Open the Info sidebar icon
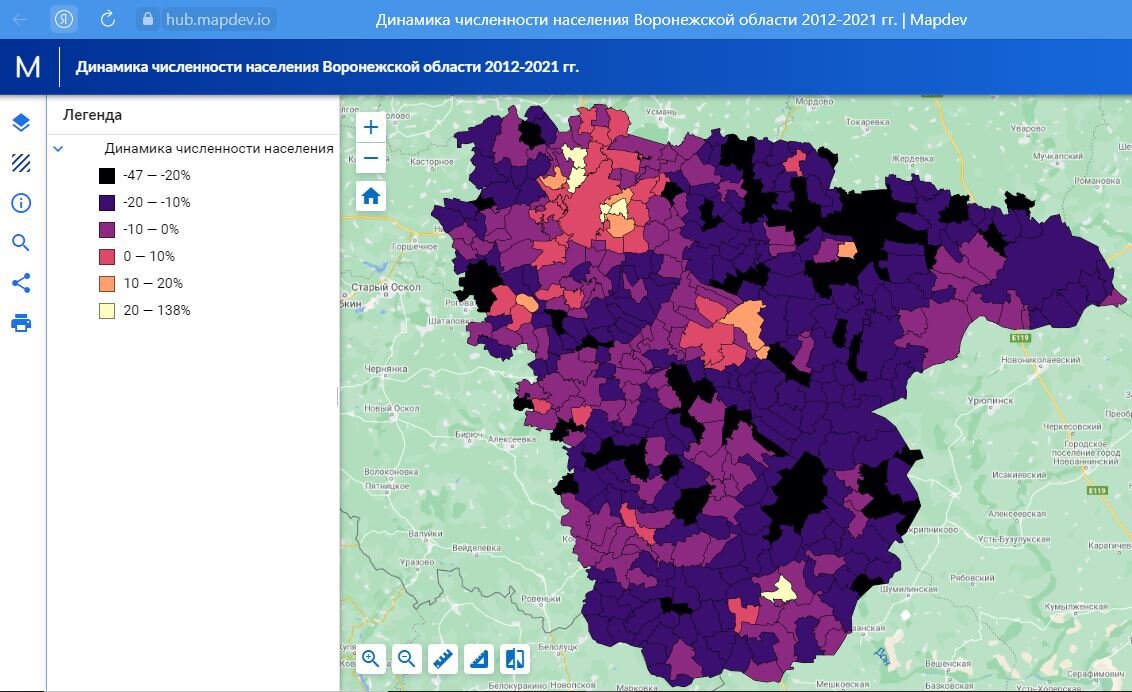The width and height of the screenshot is (1132, 692). pyautogui.click(x=21, y=203)
